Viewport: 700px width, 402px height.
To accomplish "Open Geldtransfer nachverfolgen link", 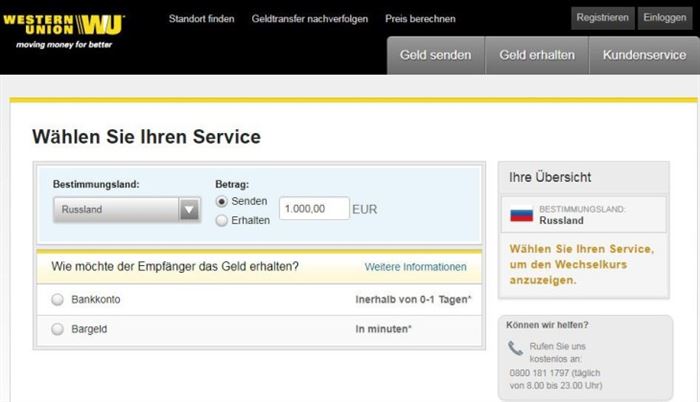I will pos(310,19).
